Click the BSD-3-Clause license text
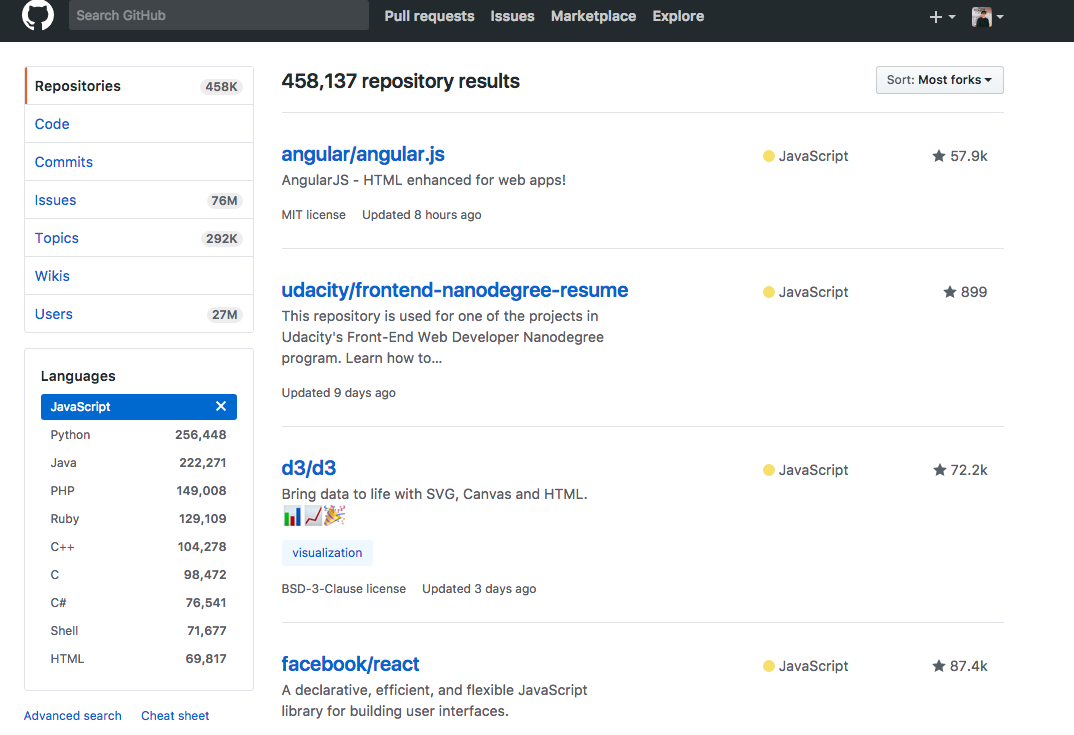Image resolution: width=1074 pixels, height=735 pixels. (x=344, y=588)
